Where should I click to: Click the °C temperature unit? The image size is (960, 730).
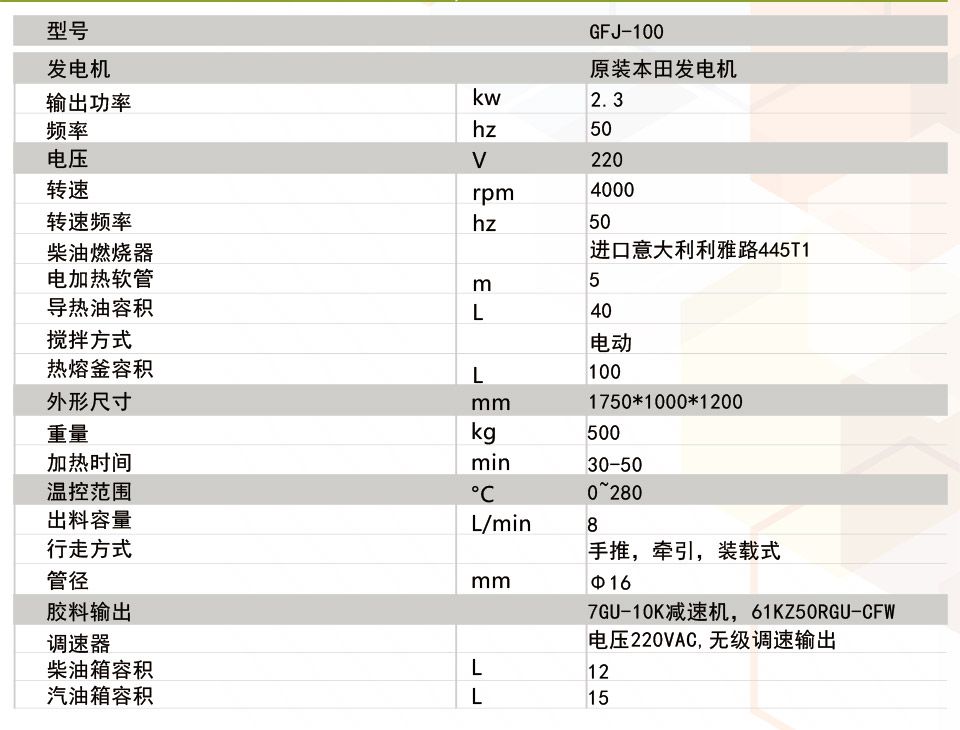[x=482, y=493]
